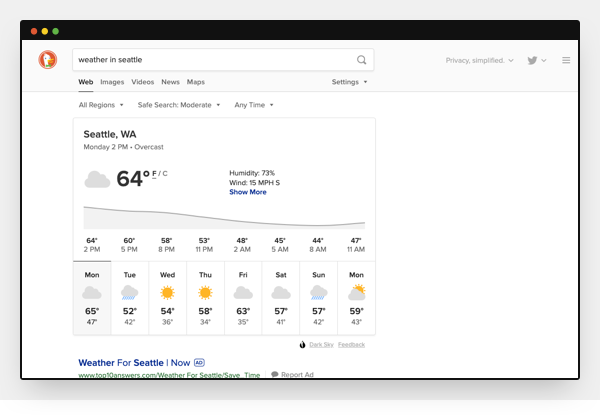Click the Monday 2 PM • Overcast text
The height and width of the screenshot is (415, 600).
pos(124,147)
